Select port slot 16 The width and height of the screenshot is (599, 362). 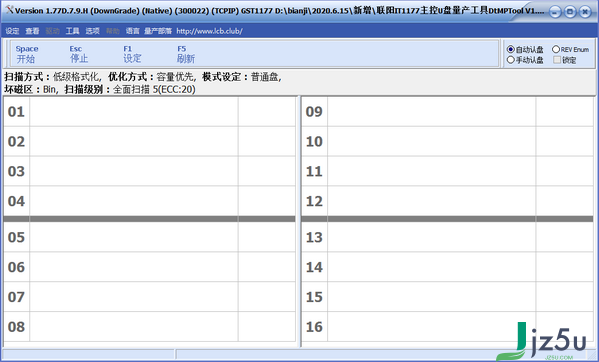[447, 326]
